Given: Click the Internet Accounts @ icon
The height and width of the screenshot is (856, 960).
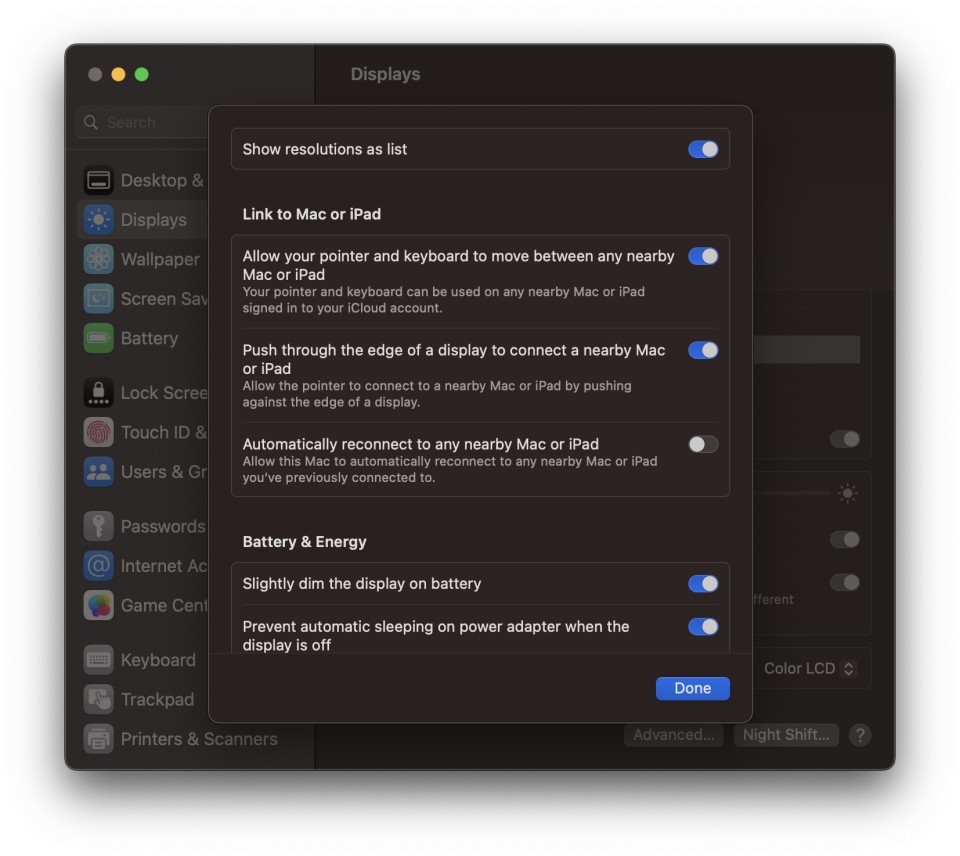Looking at the screenshot, I should pos(98,566).
